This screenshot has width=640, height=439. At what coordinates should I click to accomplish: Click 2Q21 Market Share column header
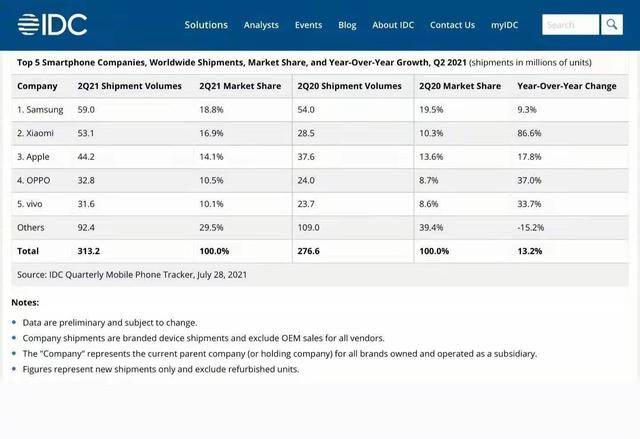(x=240, y=86)
